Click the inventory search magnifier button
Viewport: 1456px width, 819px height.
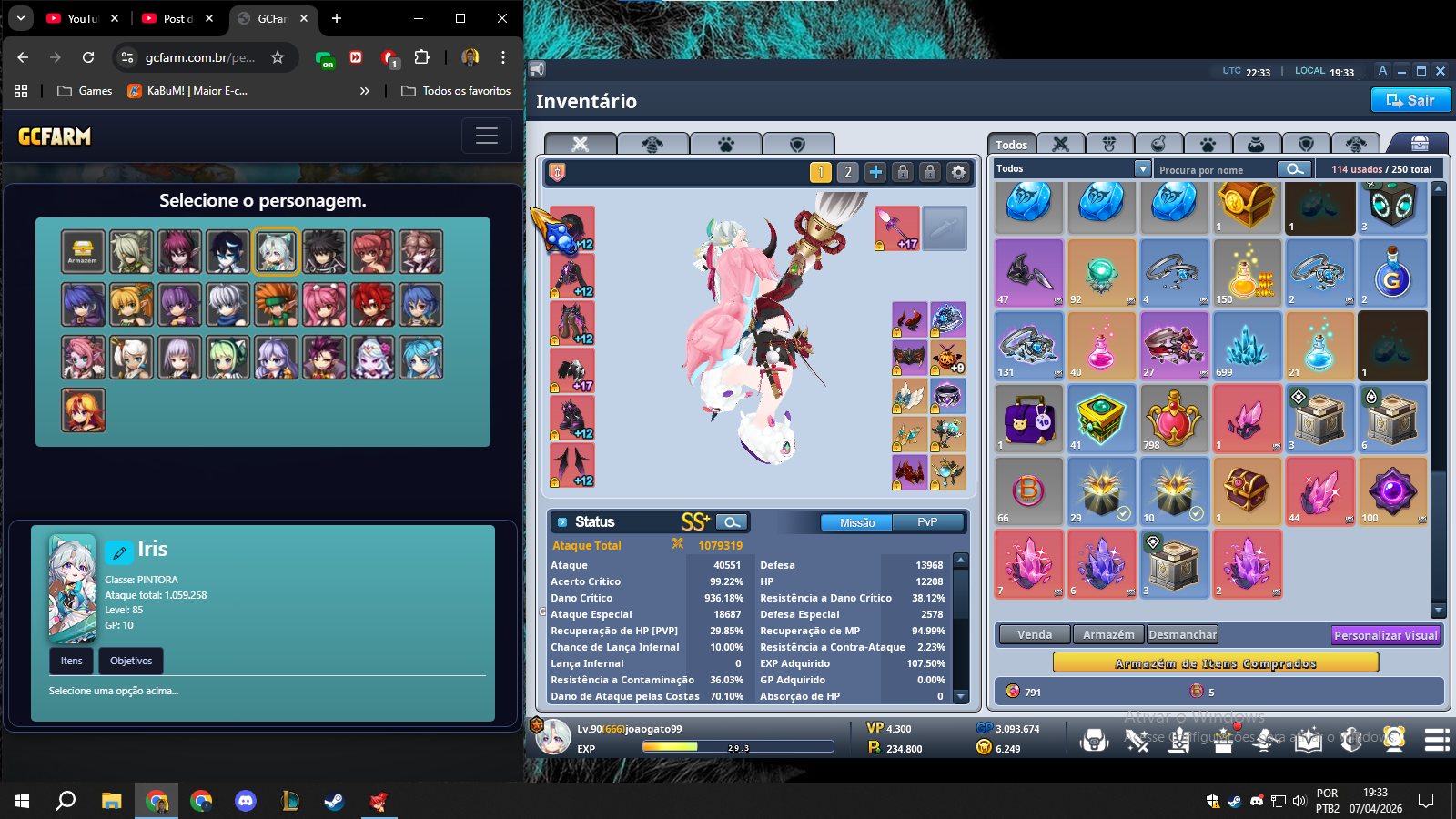coord(1294,168)
